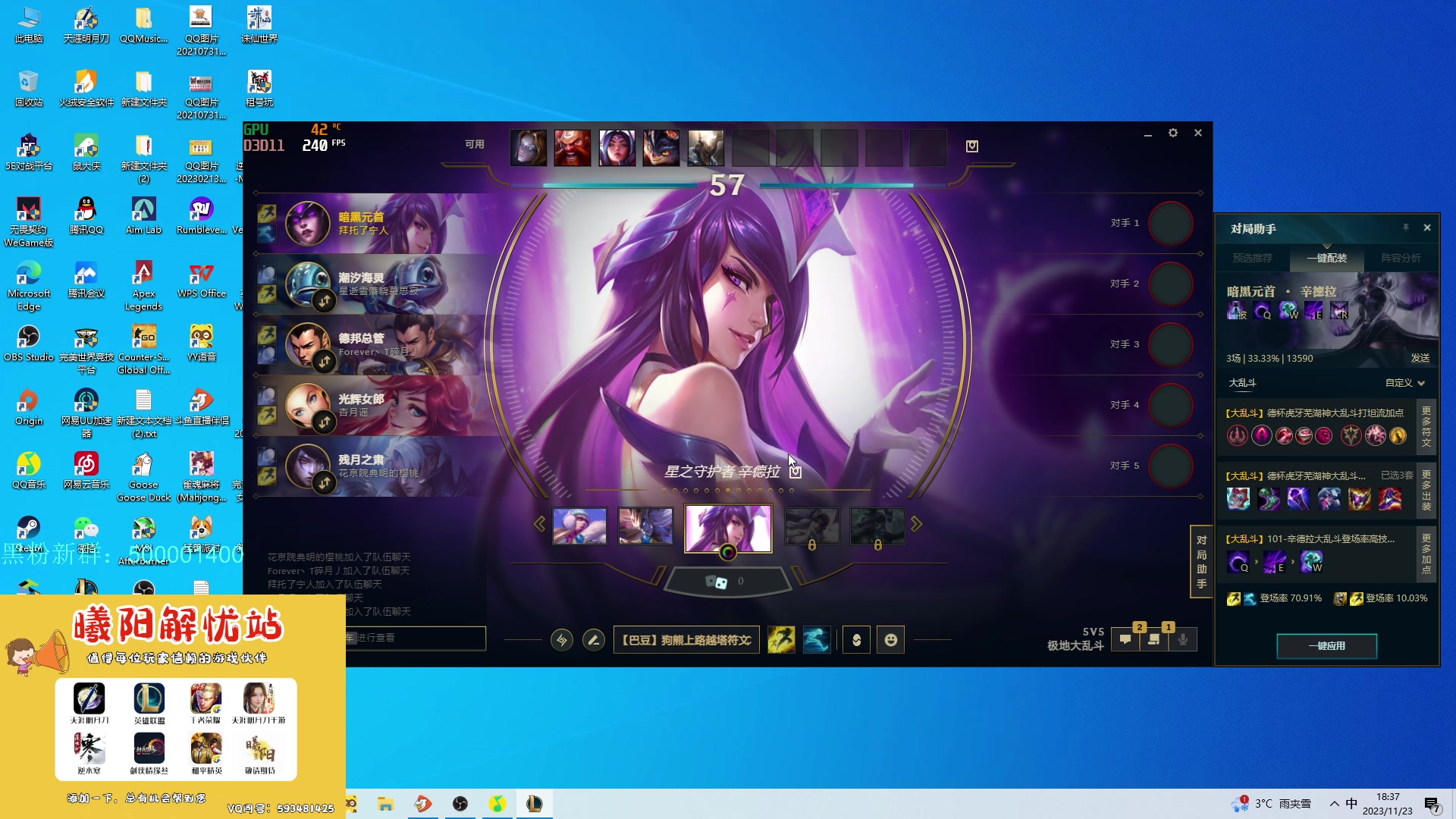
Task: Toggle the voice microphone mute button
Action: point(1182,639)
